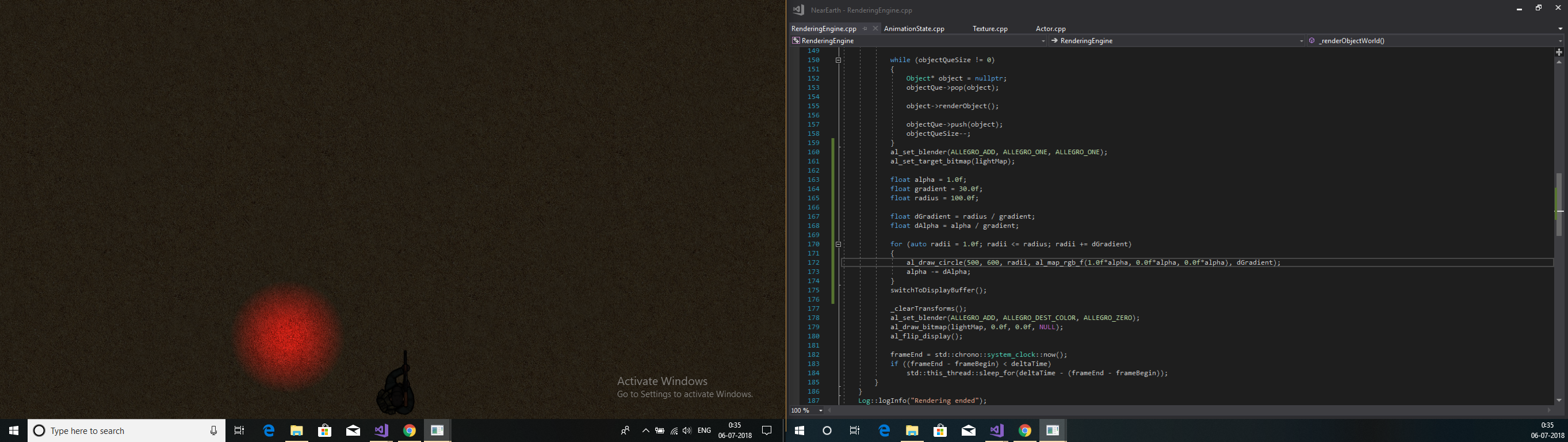Image resolution: width=1568 pixels, height=442 pixels.
Task: Toggle pin on RenderingEngine.cpp tab
Action: click(x=865, y=29)
